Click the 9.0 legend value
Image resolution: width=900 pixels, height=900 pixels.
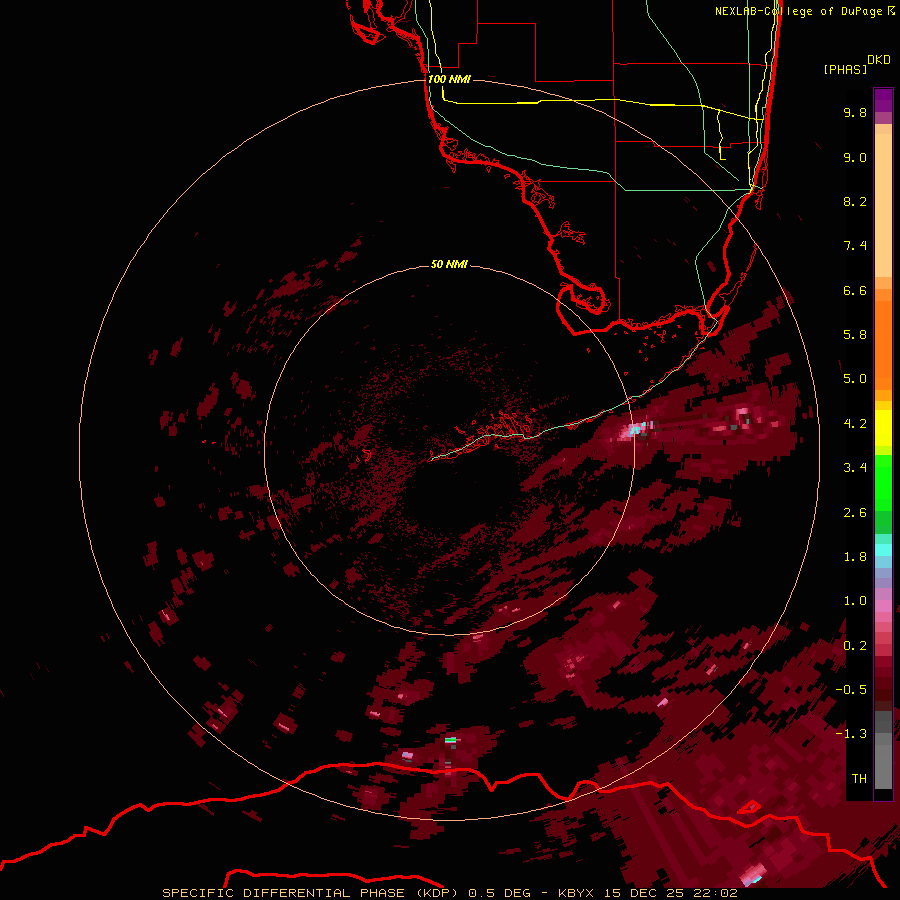855,157
